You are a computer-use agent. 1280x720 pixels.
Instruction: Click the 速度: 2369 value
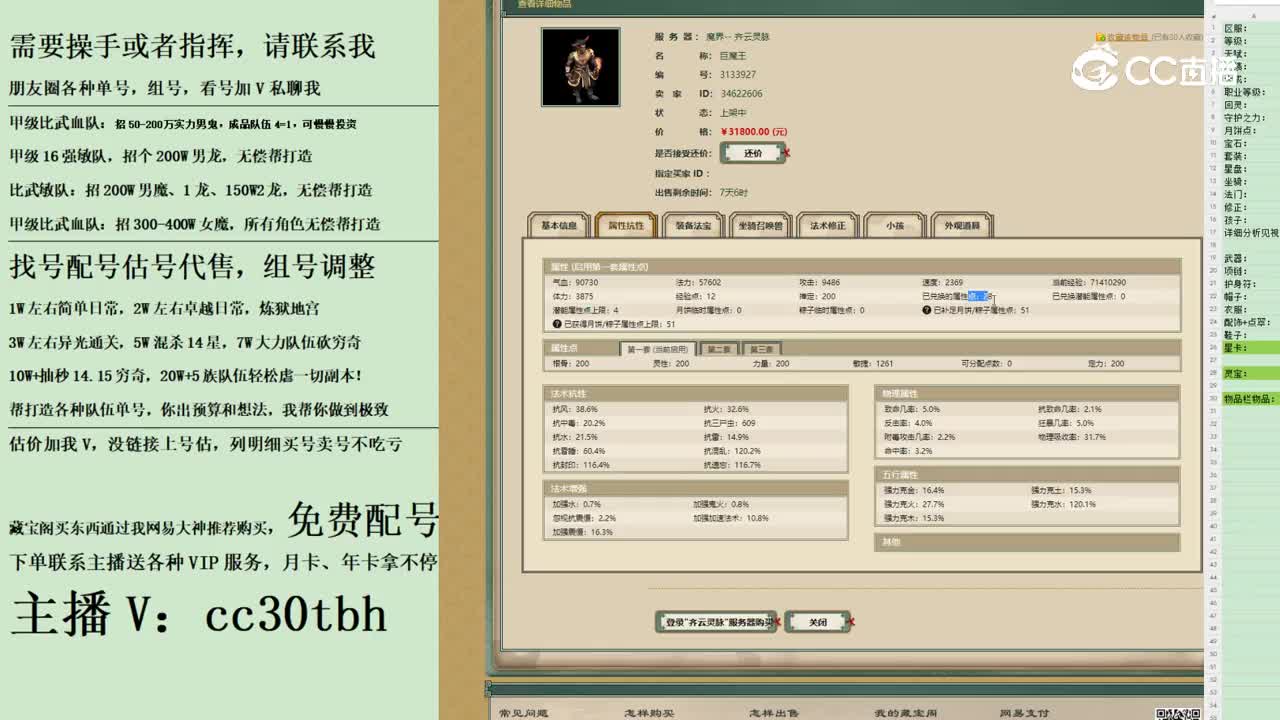(942, 283)
